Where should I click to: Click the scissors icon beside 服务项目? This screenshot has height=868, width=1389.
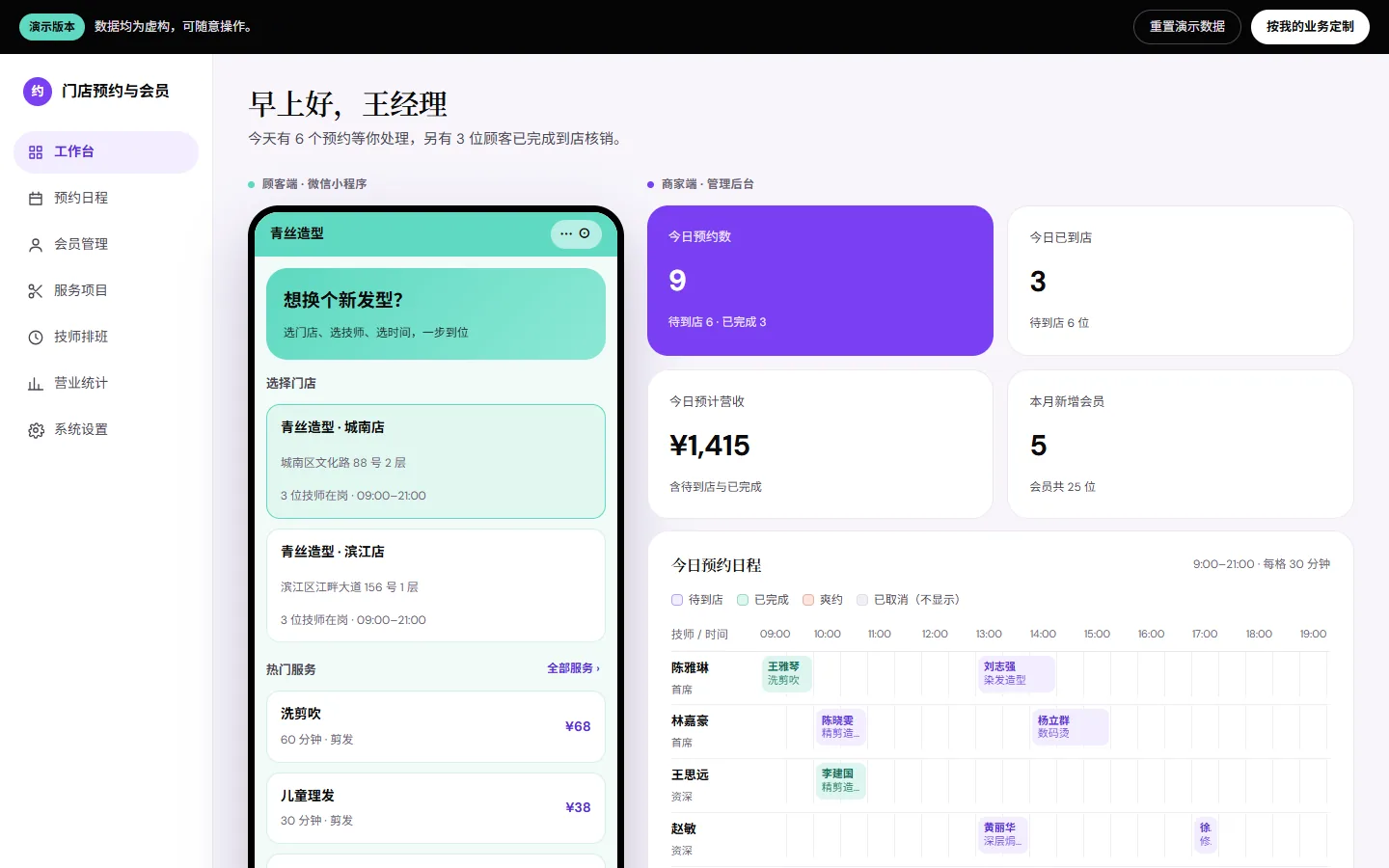pos(36,291)
